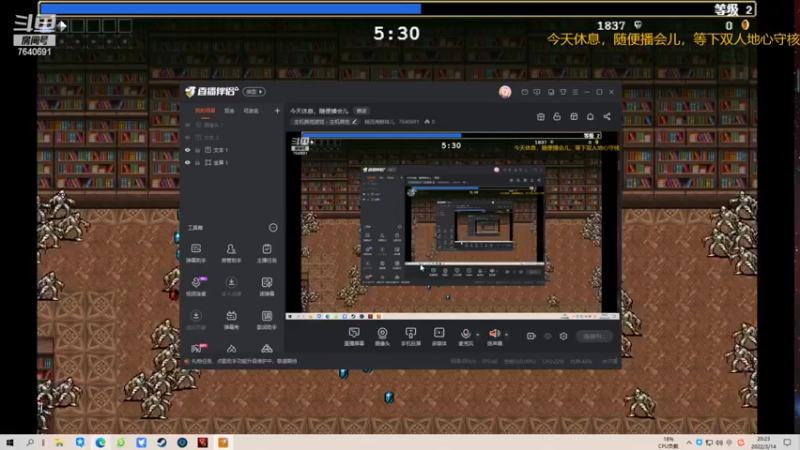
Task: Expand microphone options arrow
Action: [x=478, y=335]
